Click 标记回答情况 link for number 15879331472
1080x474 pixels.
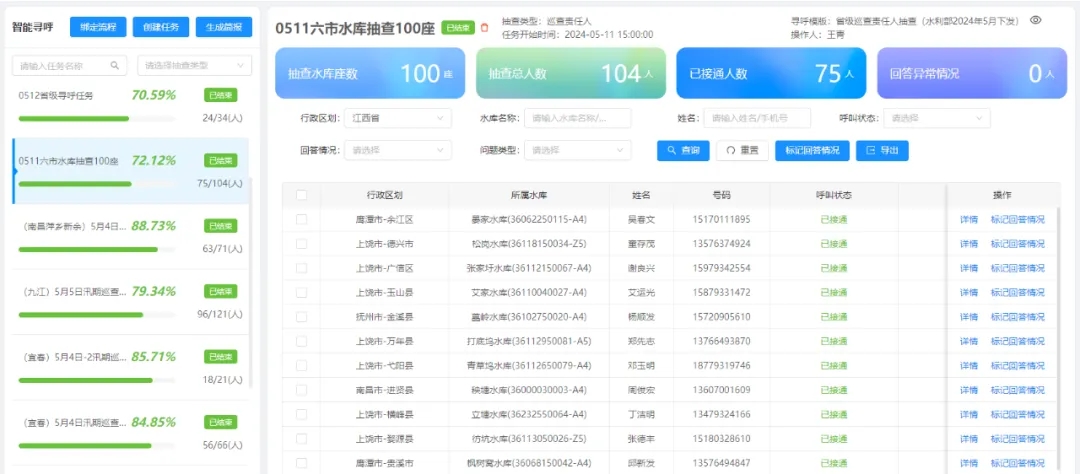click(1017, 292)
